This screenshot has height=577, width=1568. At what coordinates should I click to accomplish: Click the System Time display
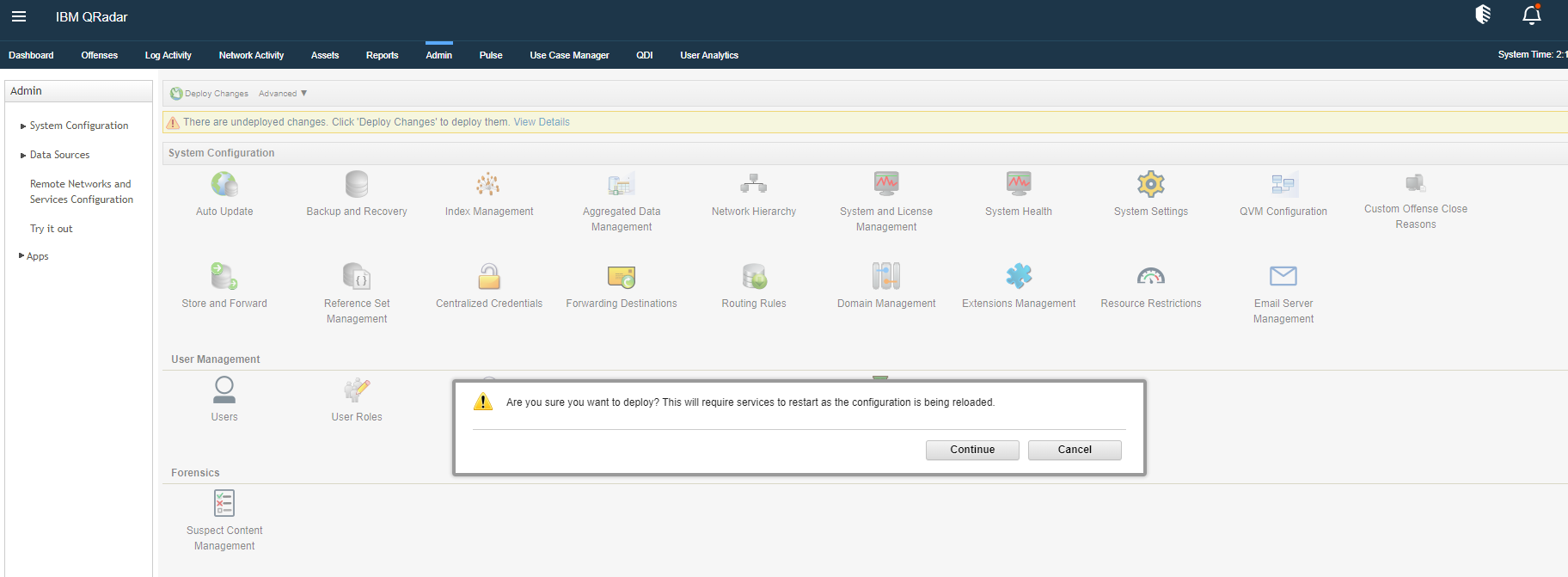click(x=1532, y=54)
